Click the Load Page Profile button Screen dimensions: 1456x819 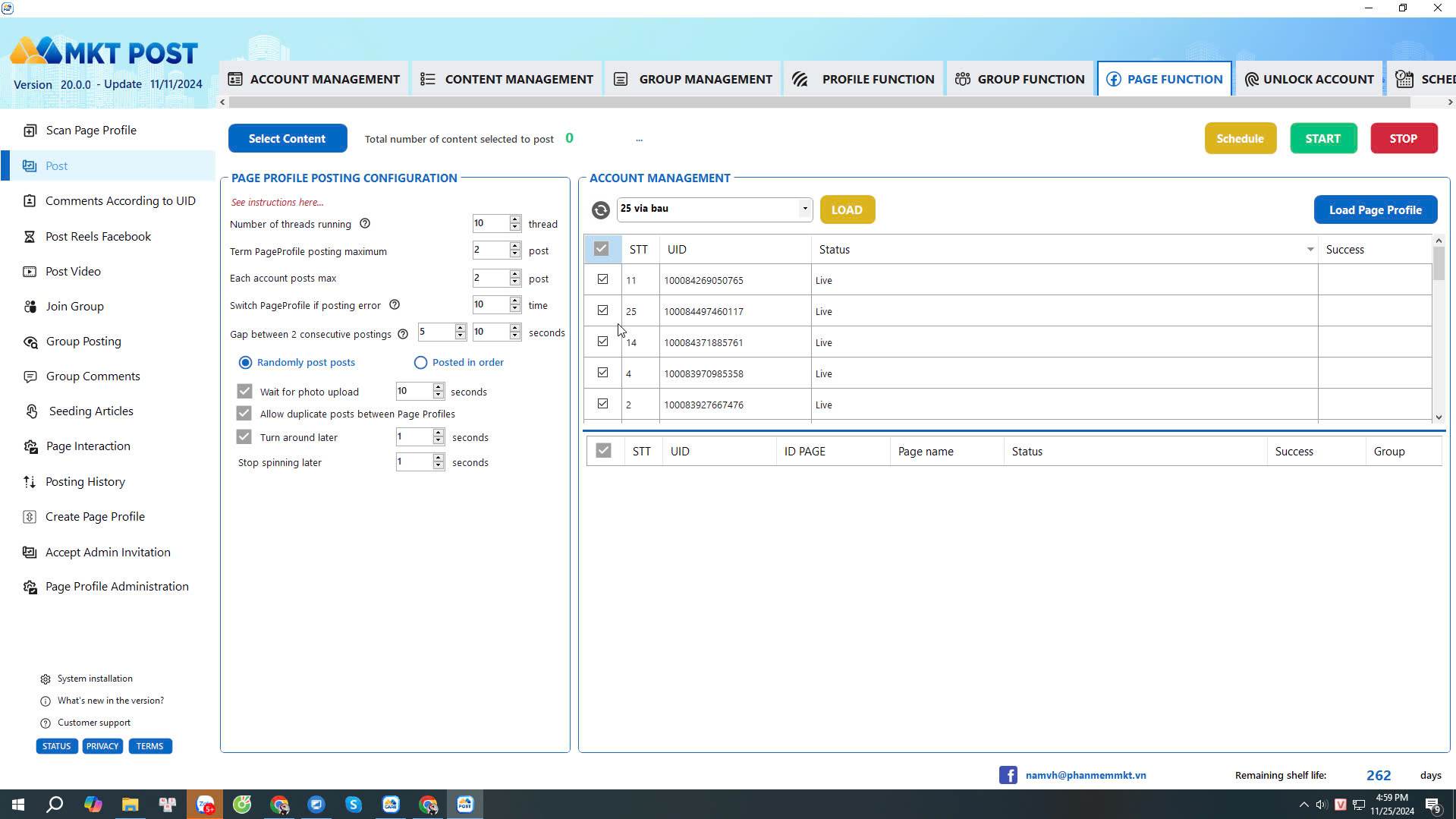point(1375,210)
